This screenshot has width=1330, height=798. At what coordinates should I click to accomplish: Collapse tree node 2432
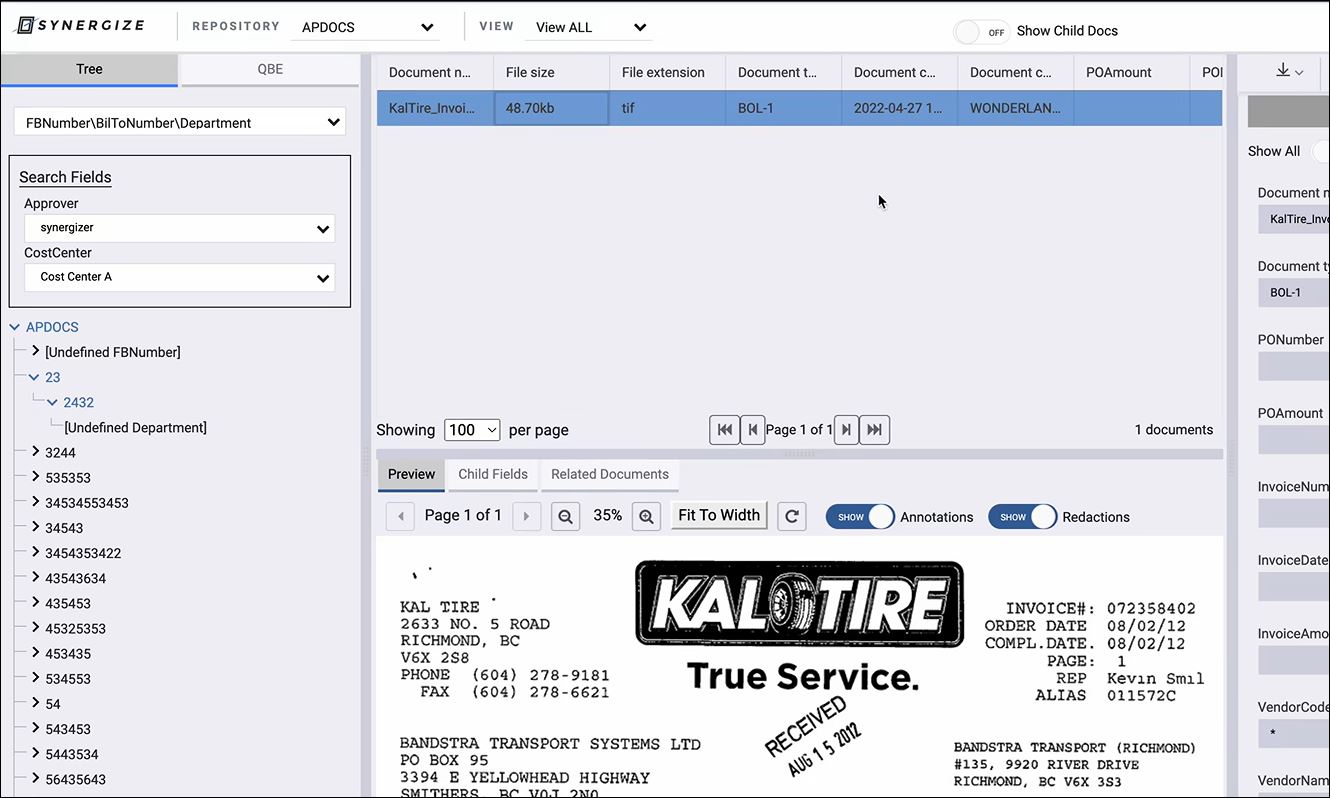coord(53,402)
